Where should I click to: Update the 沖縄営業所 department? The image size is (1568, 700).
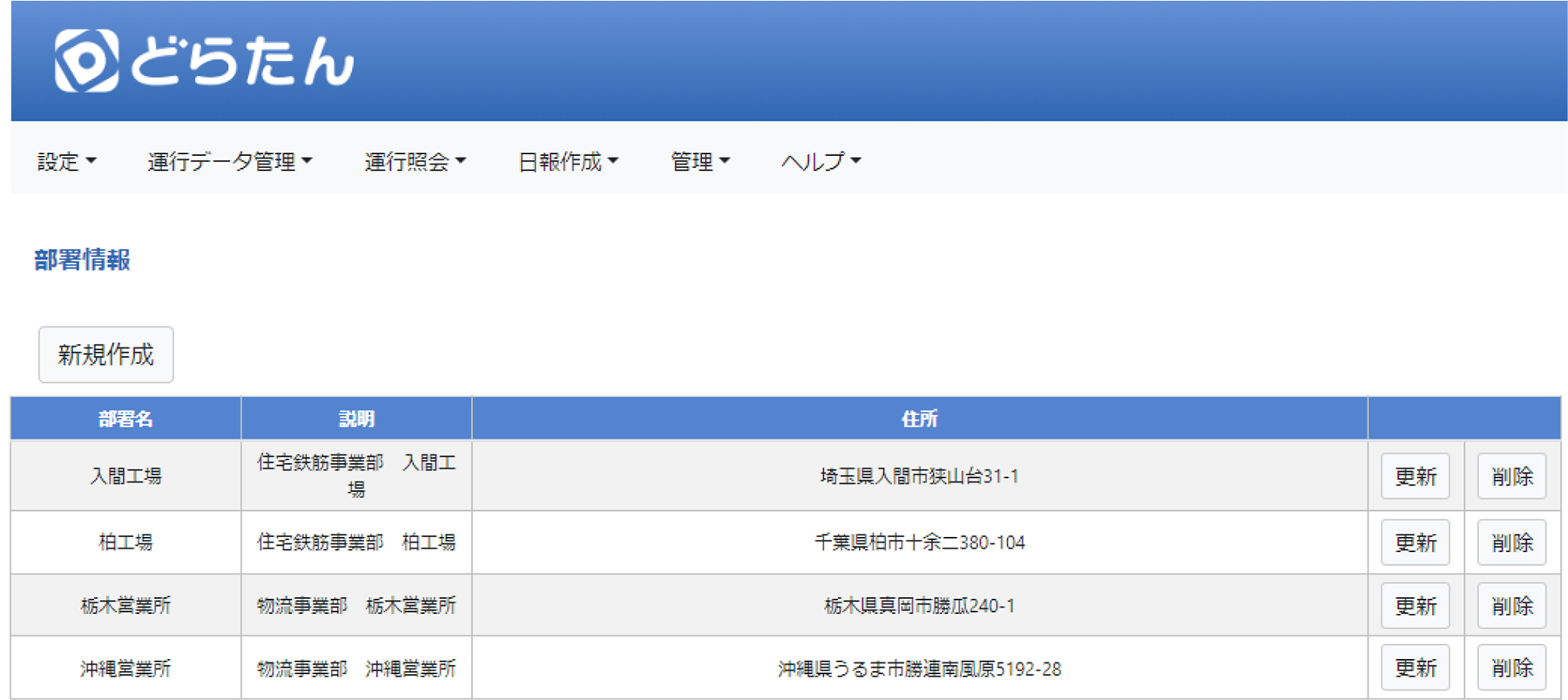click(x=1416, y=668)
